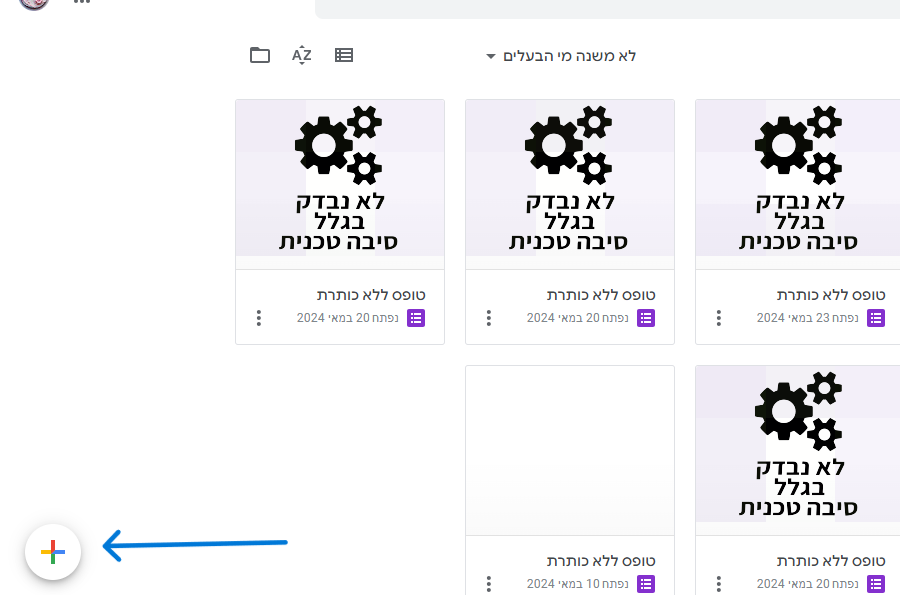This screenshot has width=900, height=595.
Task: Open the blank-thumbnail form from 10 May 2024
Action: point(570,450)
